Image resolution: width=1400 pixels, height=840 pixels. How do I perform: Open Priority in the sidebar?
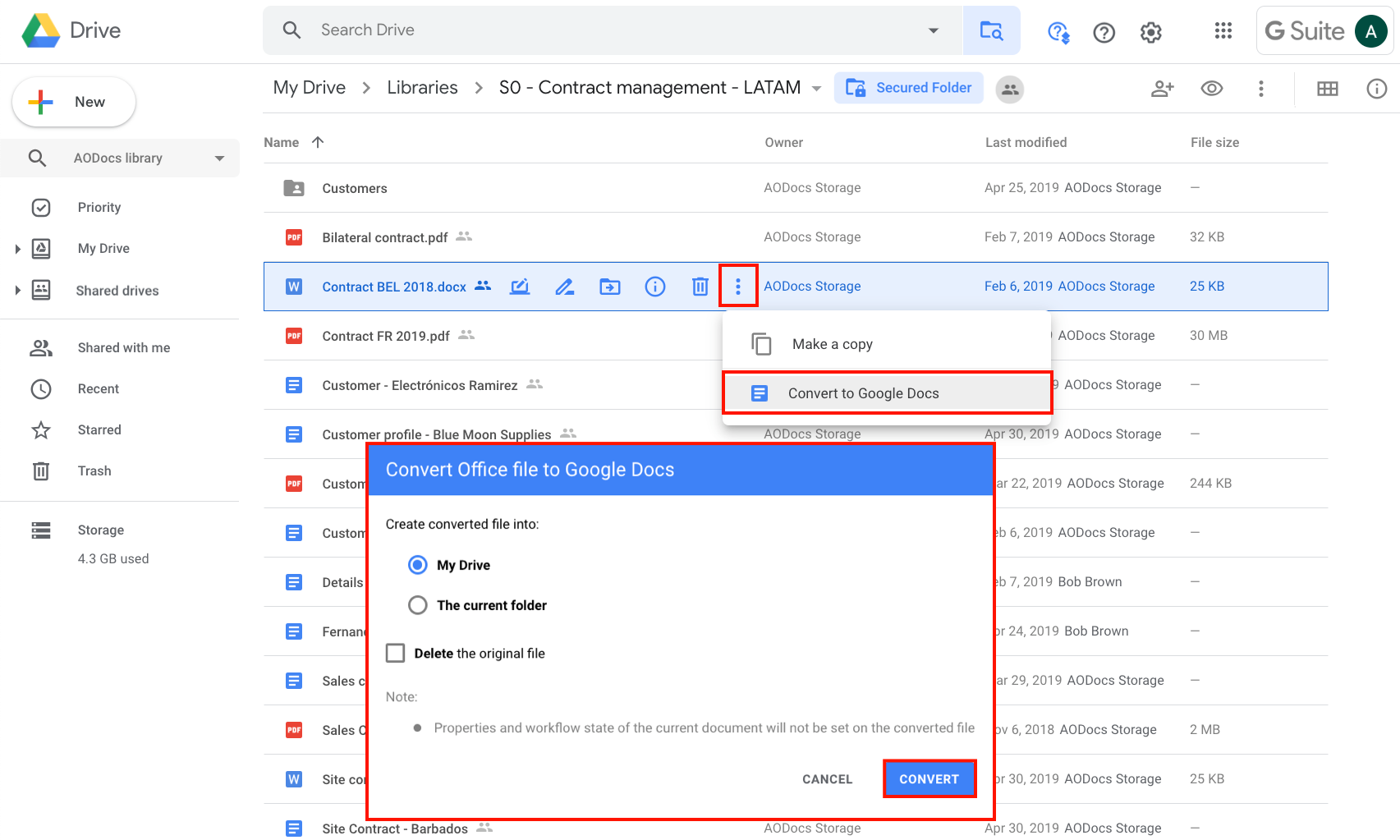(x=99, y=208)
